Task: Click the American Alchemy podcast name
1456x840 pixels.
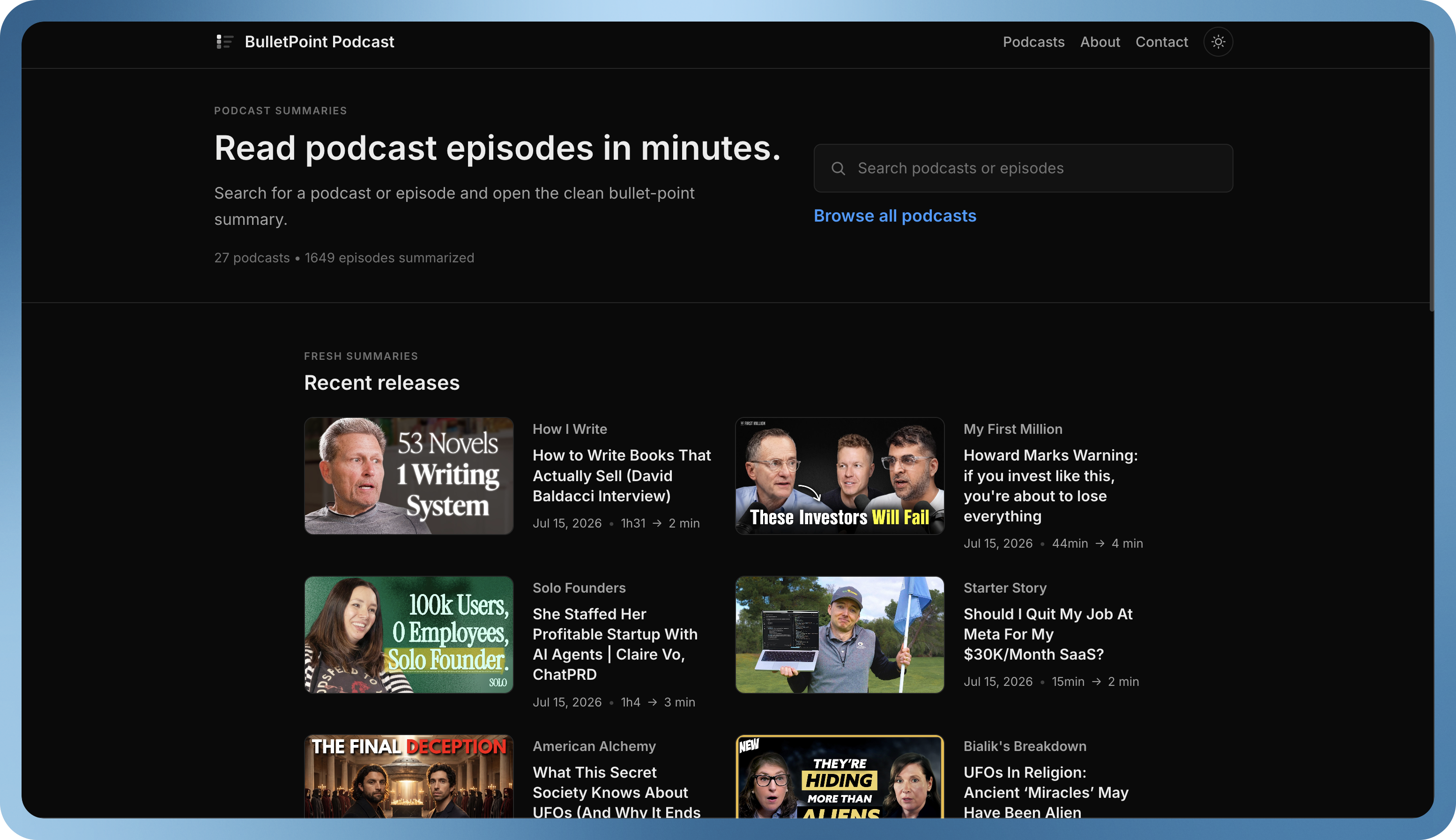Action: (594, 747)
